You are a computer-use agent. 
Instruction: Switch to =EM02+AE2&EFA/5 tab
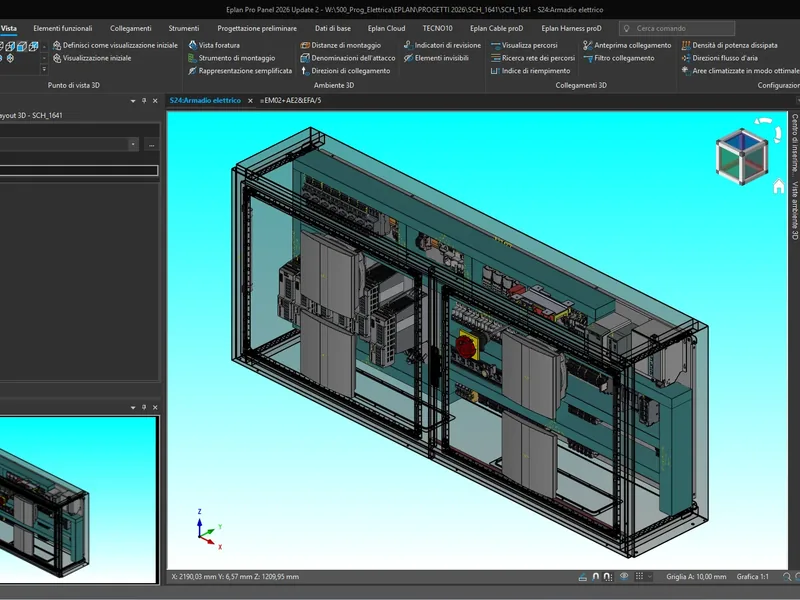290,101
